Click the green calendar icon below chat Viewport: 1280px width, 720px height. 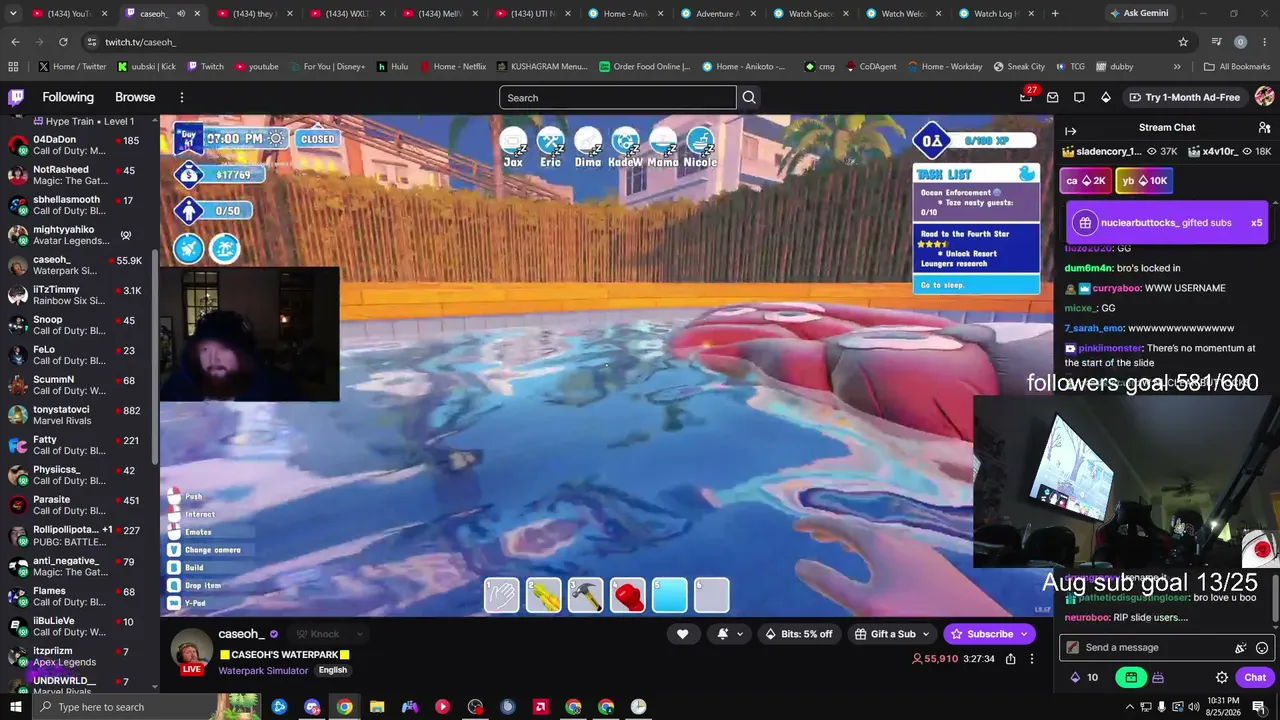[x=1131, y=677]
